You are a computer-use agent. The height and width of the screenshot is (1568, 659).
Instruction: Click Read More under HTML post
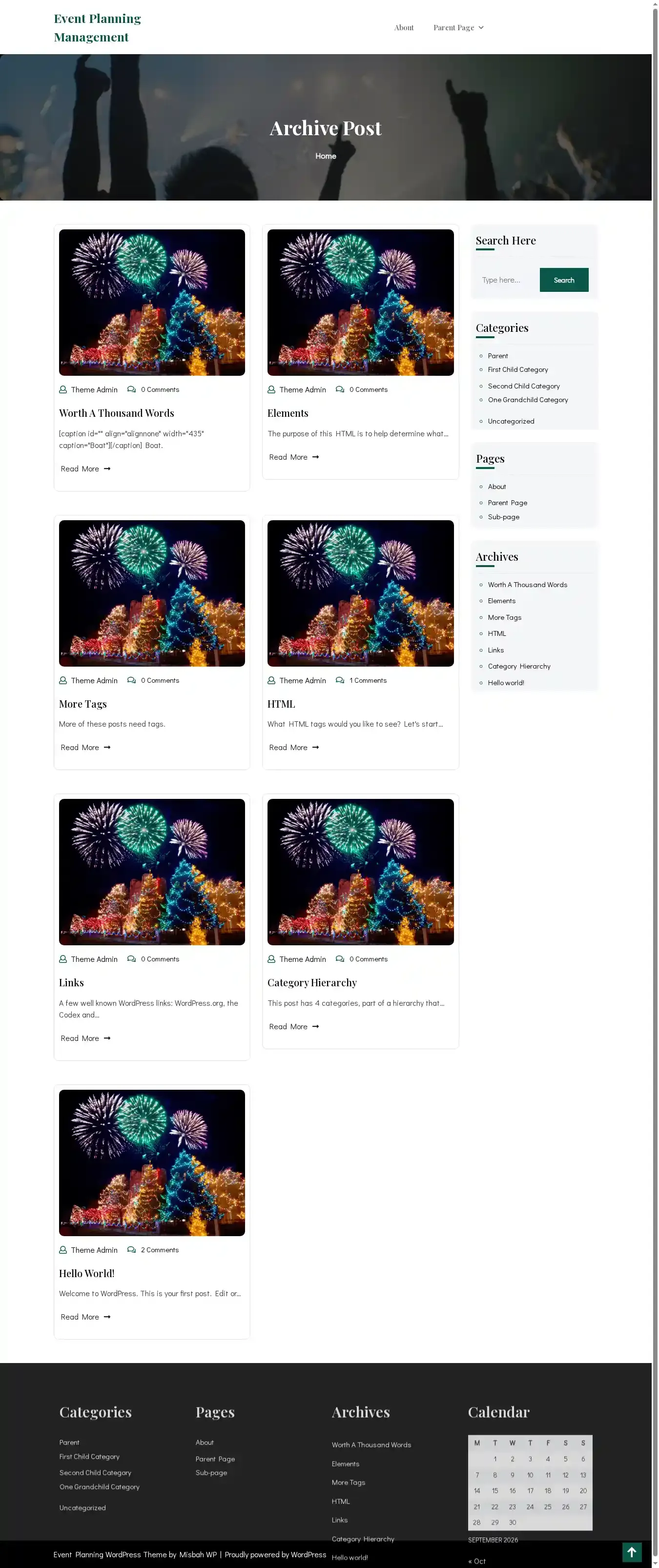click(x=294, y=748)
